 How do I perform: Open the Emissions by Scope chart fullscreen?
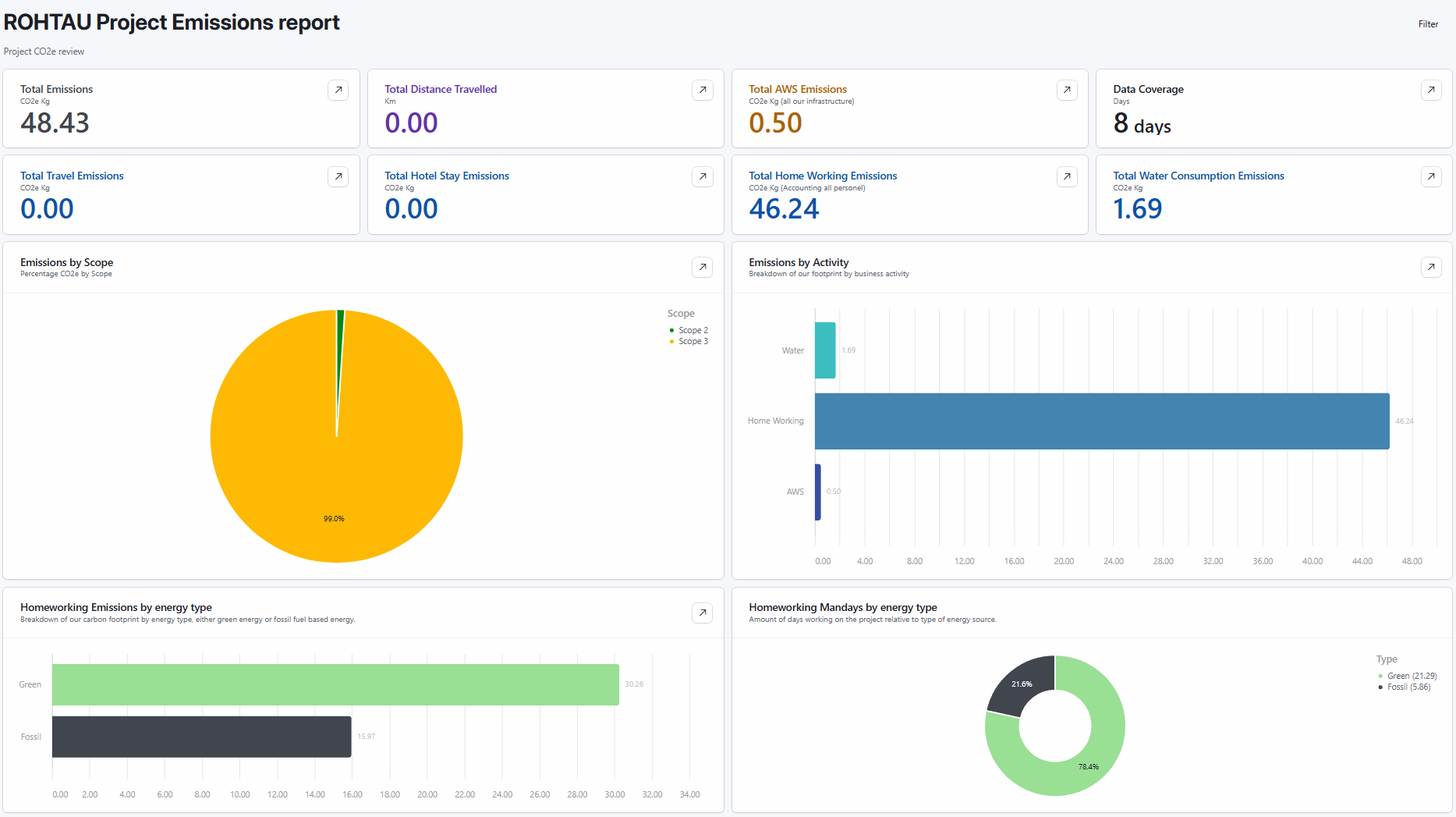(703, 267)
